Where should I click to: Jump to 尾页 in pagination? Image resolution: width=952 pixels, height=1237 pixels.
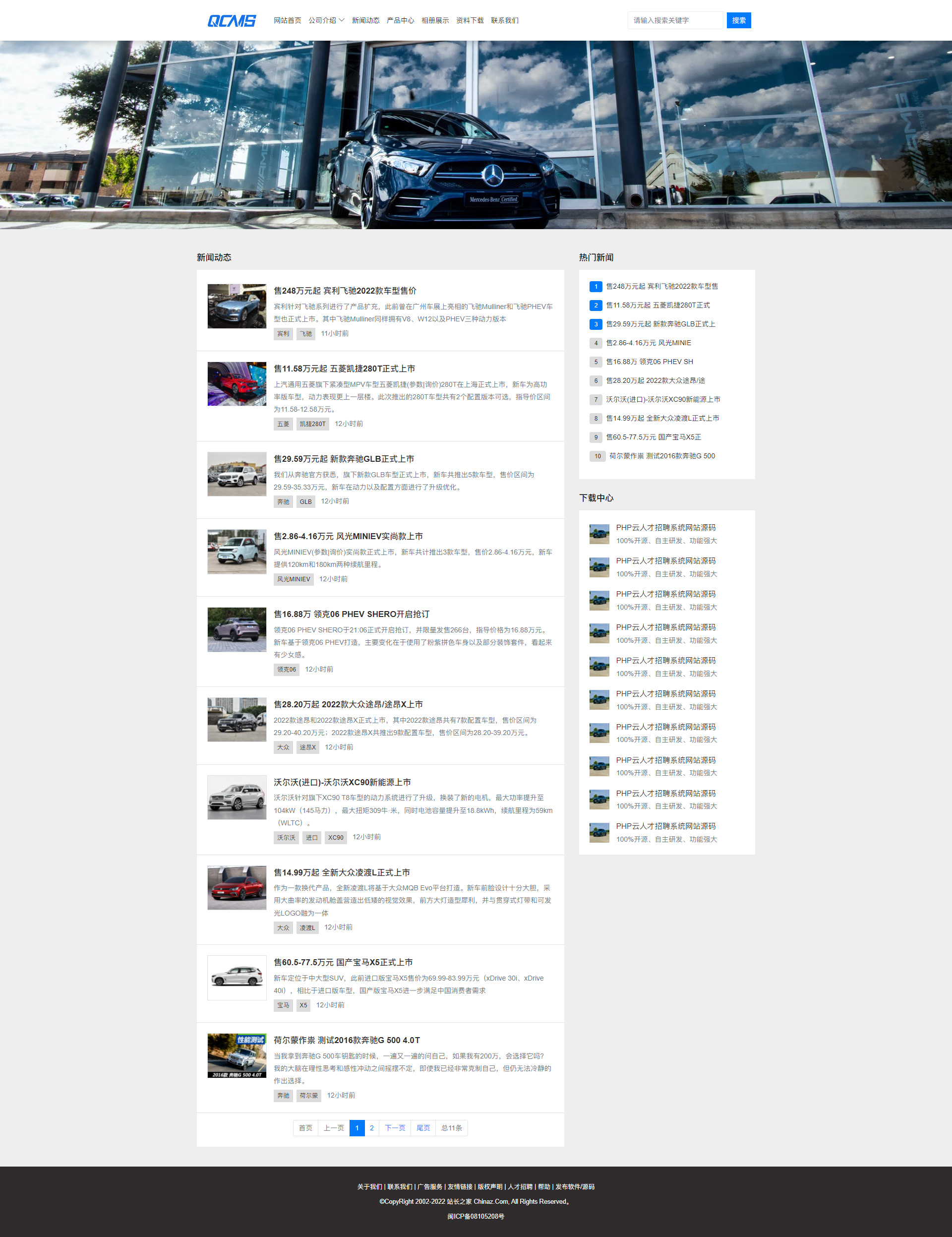(x=423, y=1128)
